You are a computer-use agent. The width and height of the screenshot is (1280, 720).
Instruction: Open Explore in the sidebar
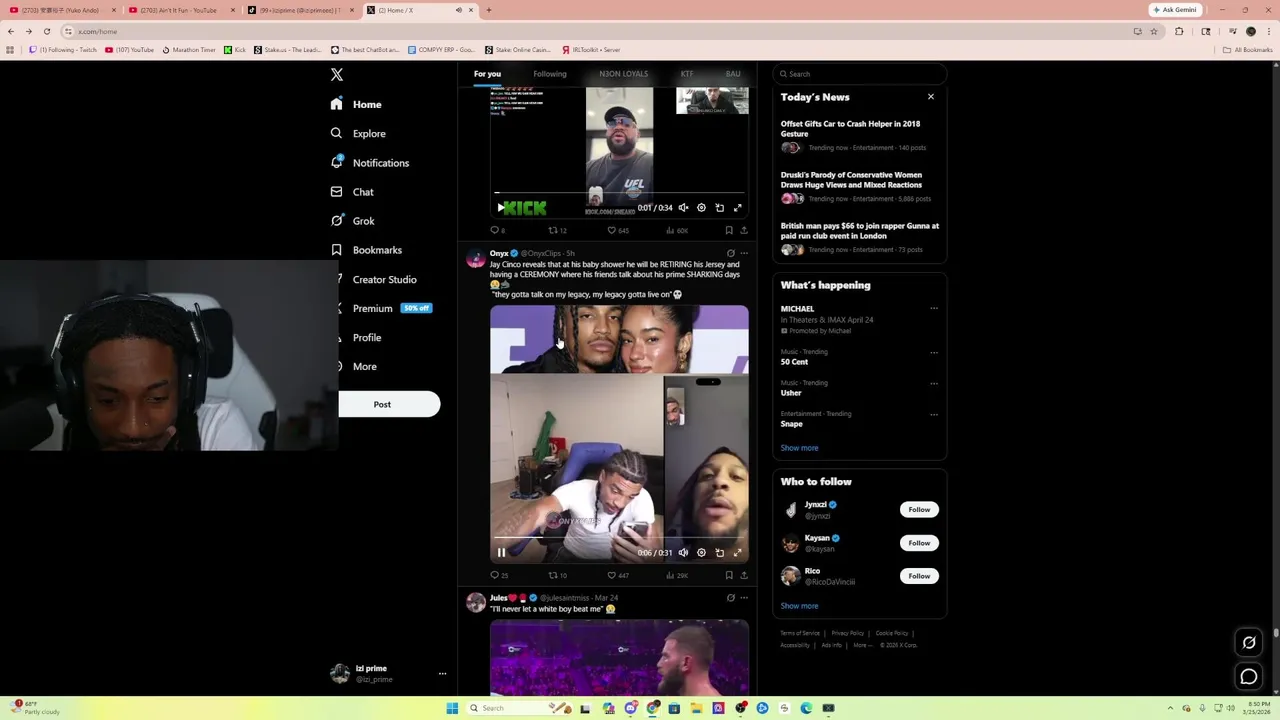(x=358, y=133)
